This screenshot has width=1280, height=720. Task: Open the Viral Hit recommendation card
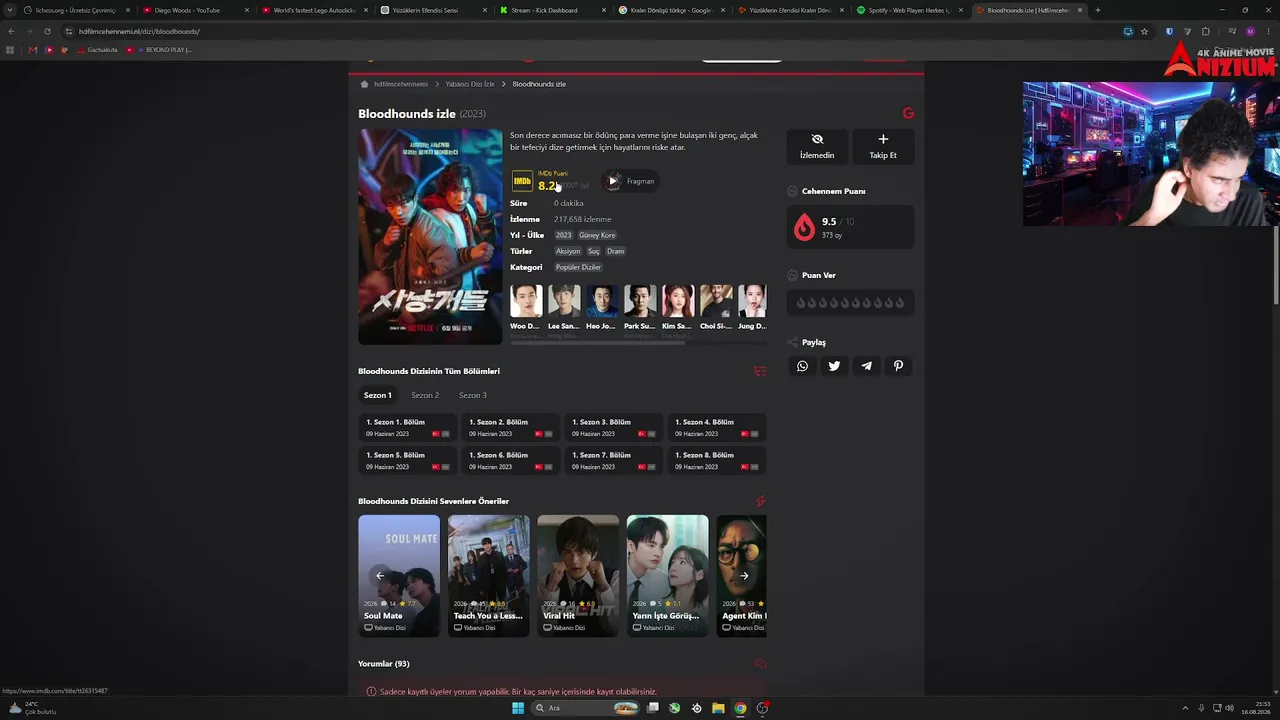(x=578, y=576)
